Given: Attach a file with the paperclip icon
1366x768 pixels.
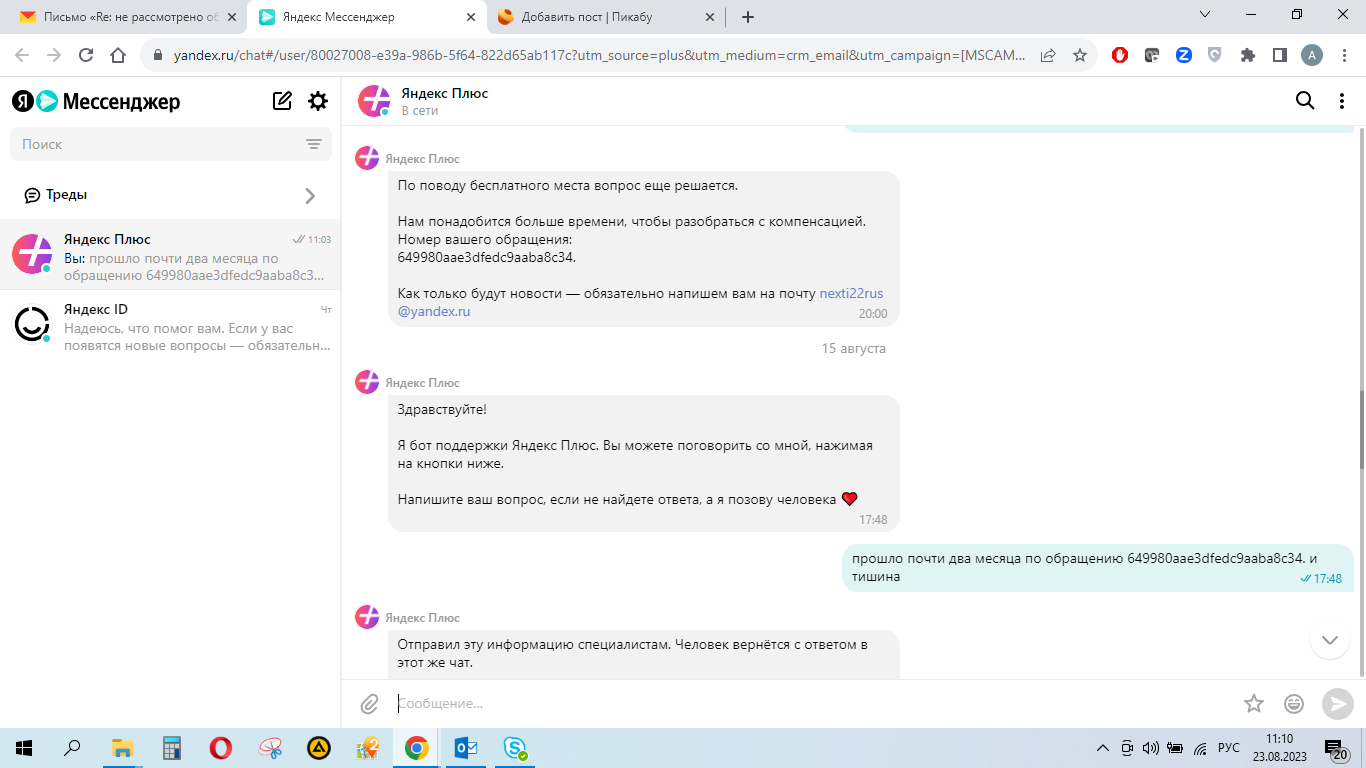Looking at the screenshot, I should [370, 704].
